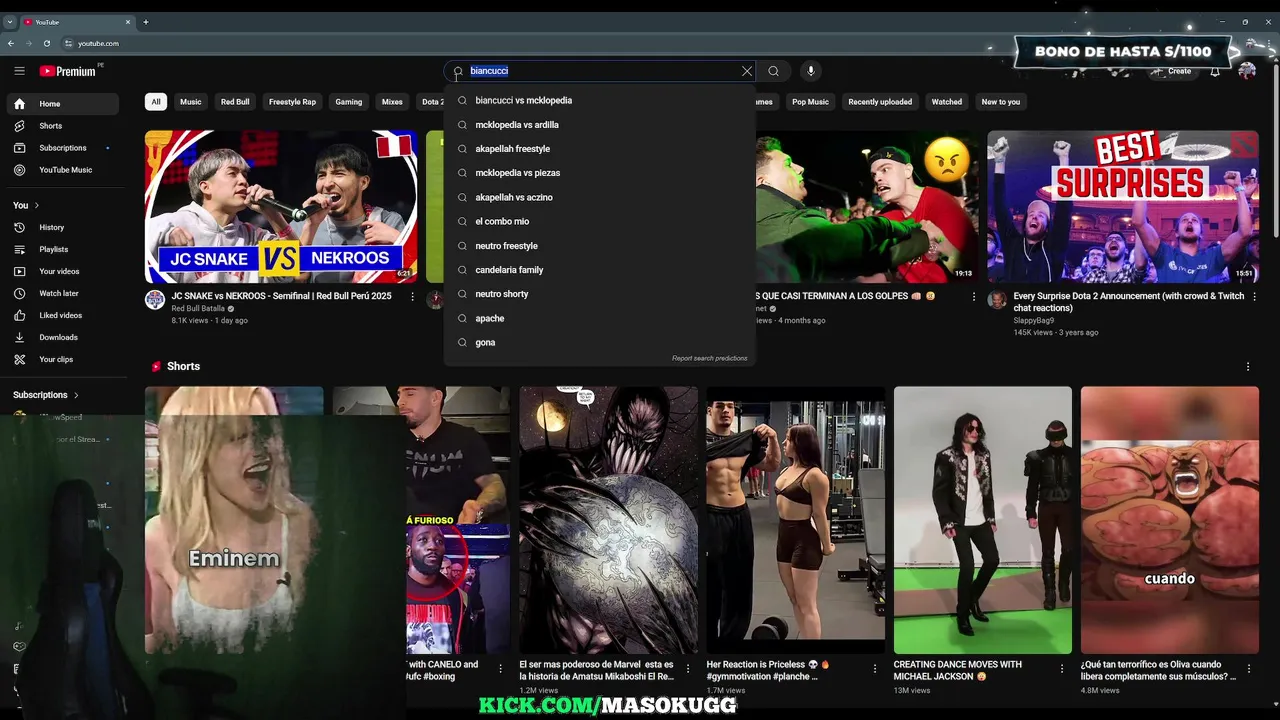1280x720 pixels.
Task: Choose suggestion gona
Action: click(x=600, y=342)
